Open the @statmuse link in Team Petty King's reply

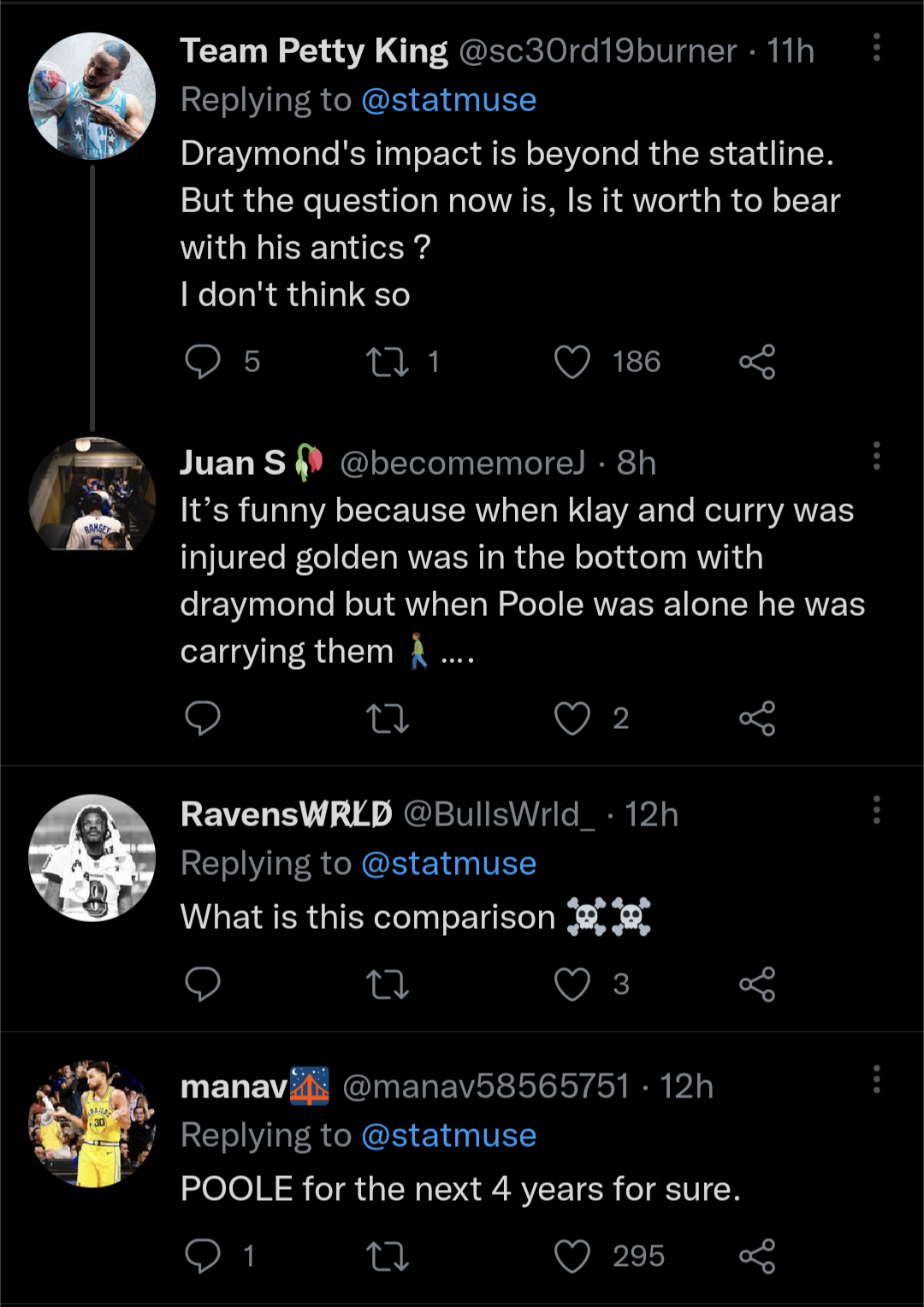449,100
